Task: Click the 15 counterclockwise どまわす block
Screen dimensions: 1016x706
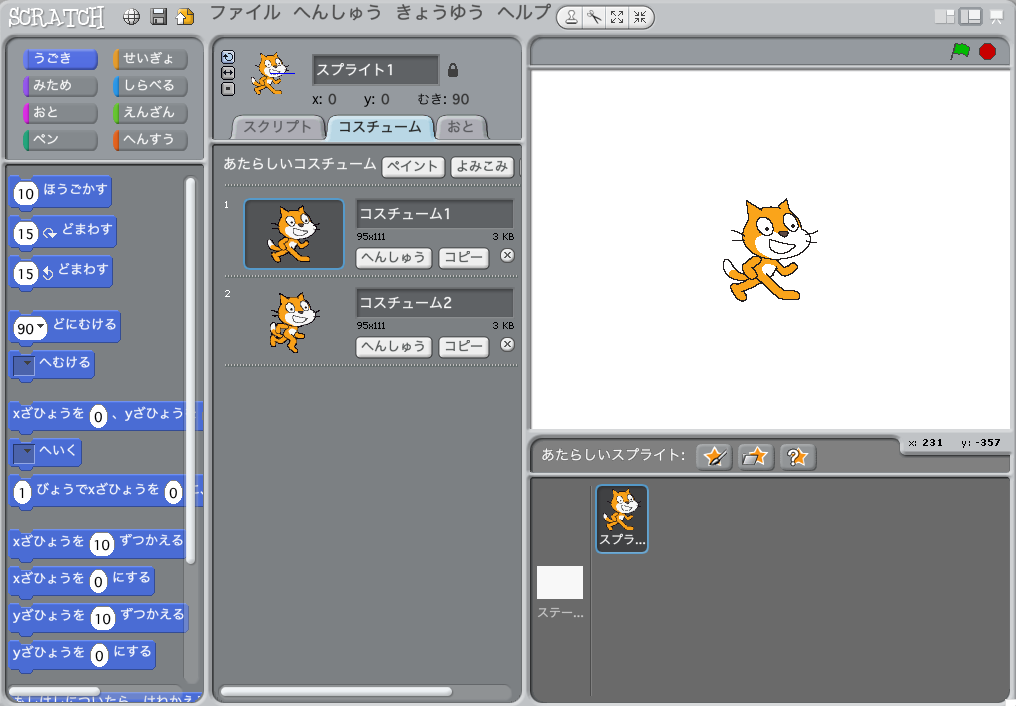Action: (62, 272)
